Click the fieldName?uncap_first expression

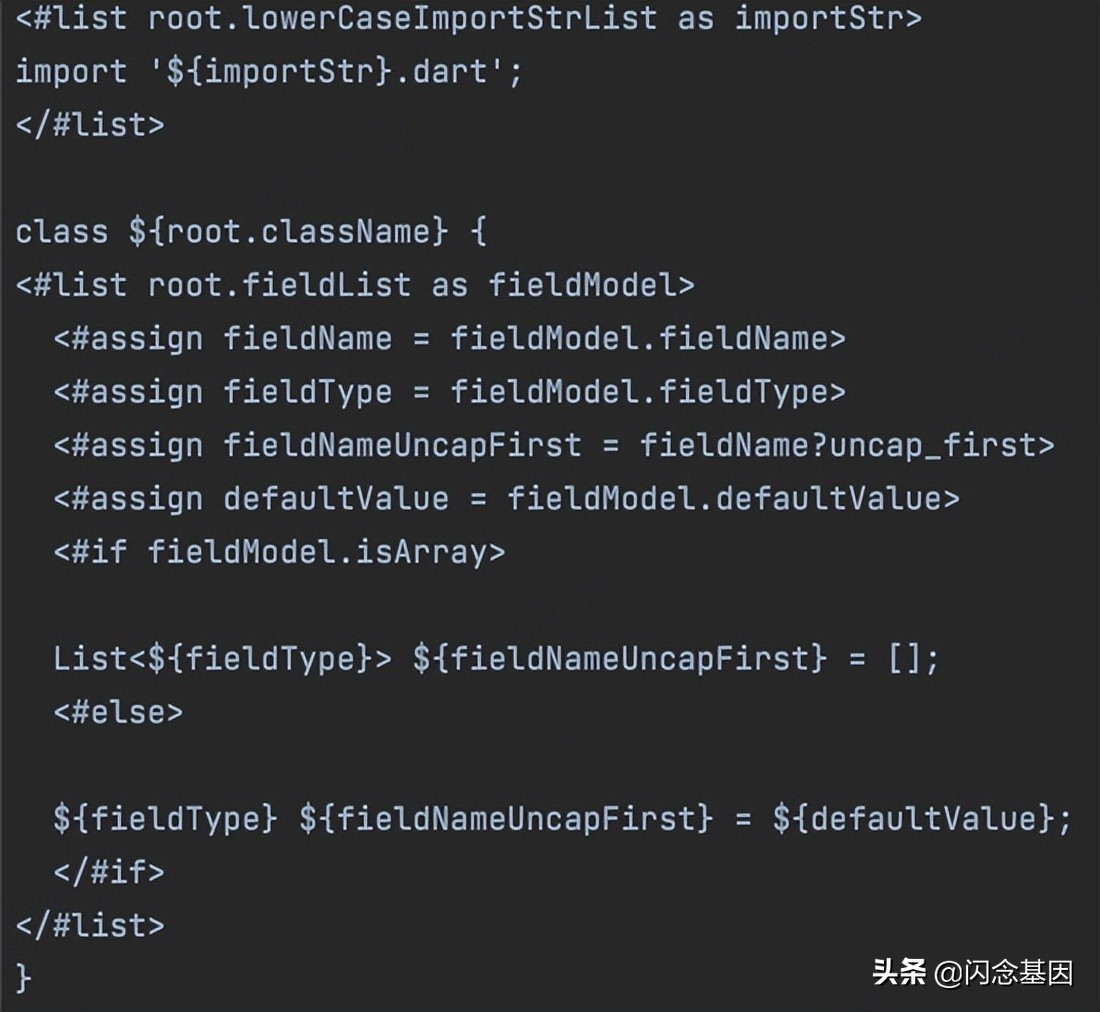coord(838,445)
